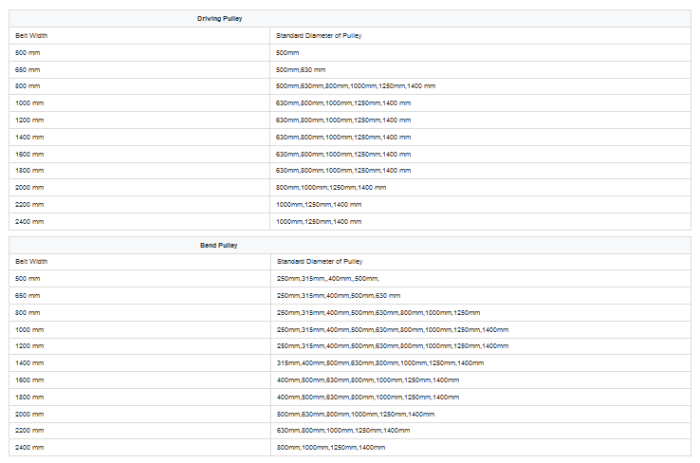Click 2400 mm belt width in Bend Pulley table
Viewport: 700px width, 463px height.
(30, 447)
